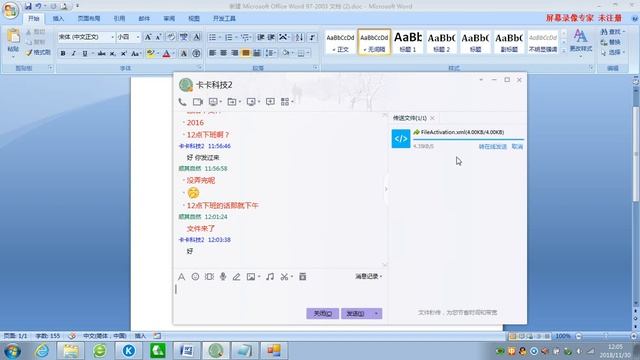
Task: Collapse the chat window's right side panel
Action: coord(386,189)
